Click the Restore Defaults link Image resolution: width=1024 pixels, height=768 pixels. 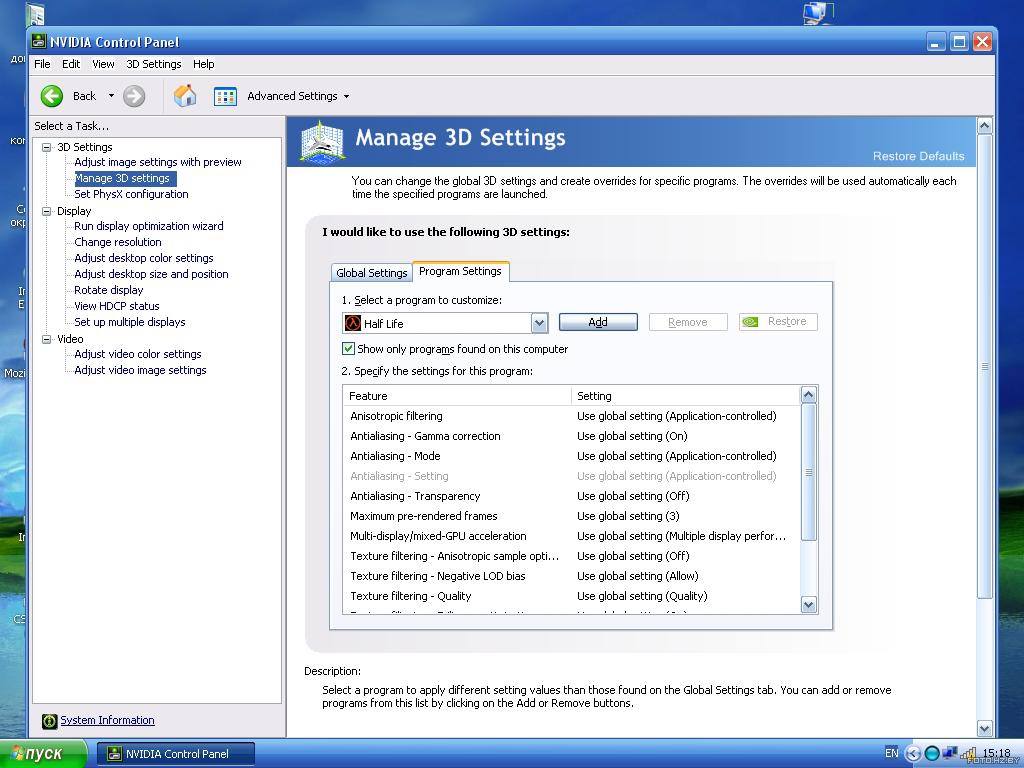[918, 156]
